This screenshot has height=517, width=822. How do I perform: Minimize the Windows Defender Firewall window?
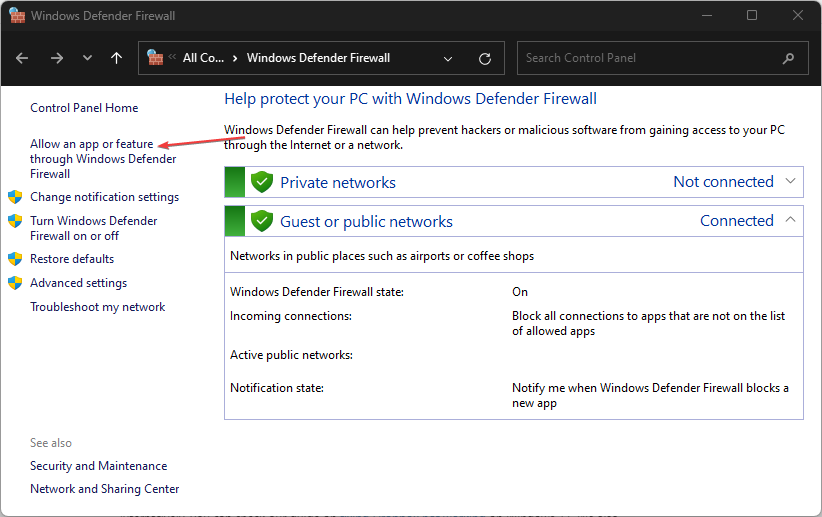707,15
